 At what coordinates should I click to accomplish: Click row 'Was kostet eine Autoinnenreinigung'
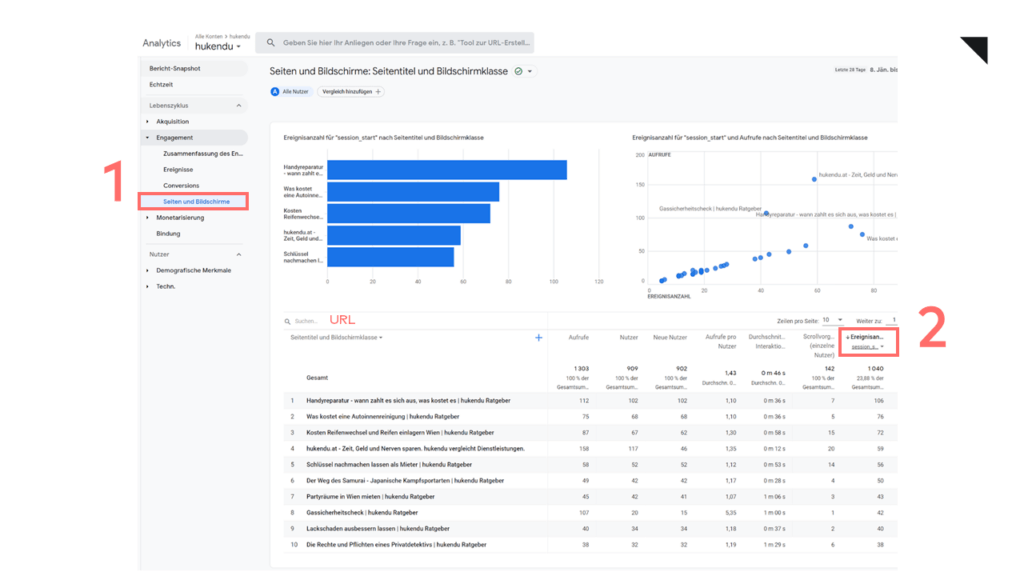point(590,417)
